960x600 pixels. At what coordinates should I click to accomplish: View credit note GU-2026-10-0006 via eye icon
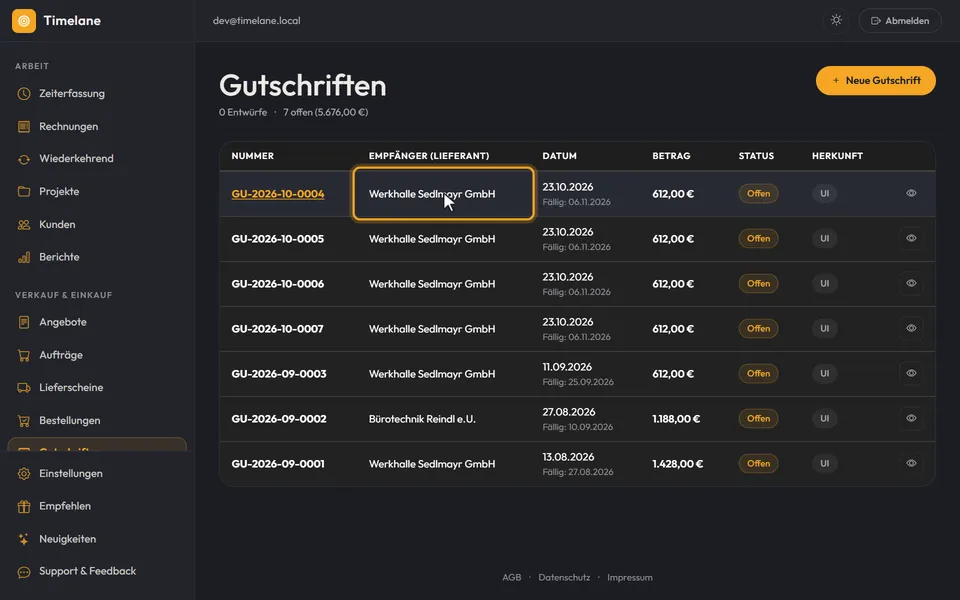911,283
